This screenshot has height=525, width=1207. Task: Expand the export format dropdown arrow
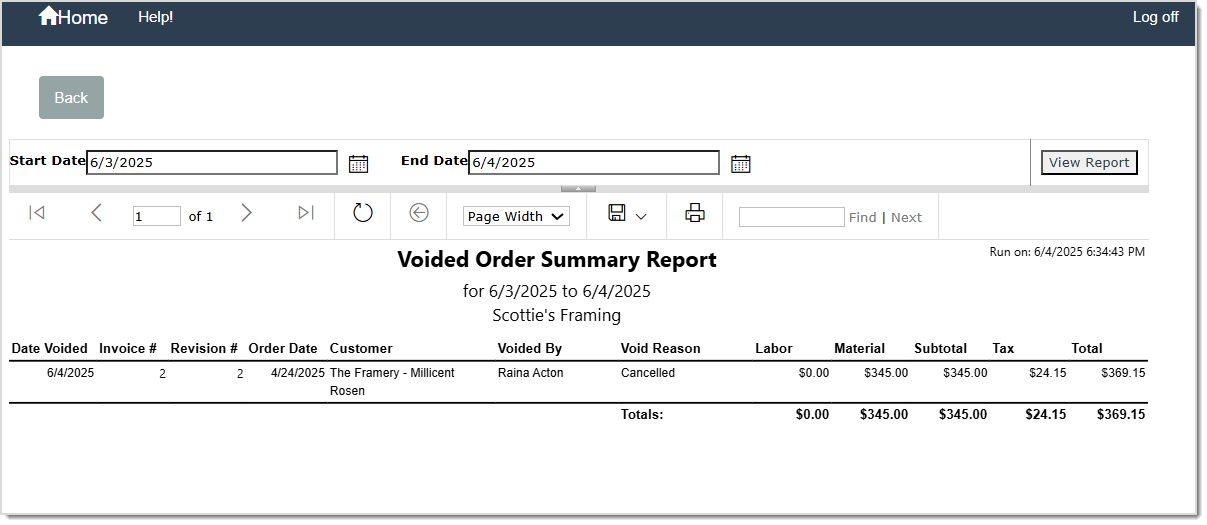coord(641,216)
